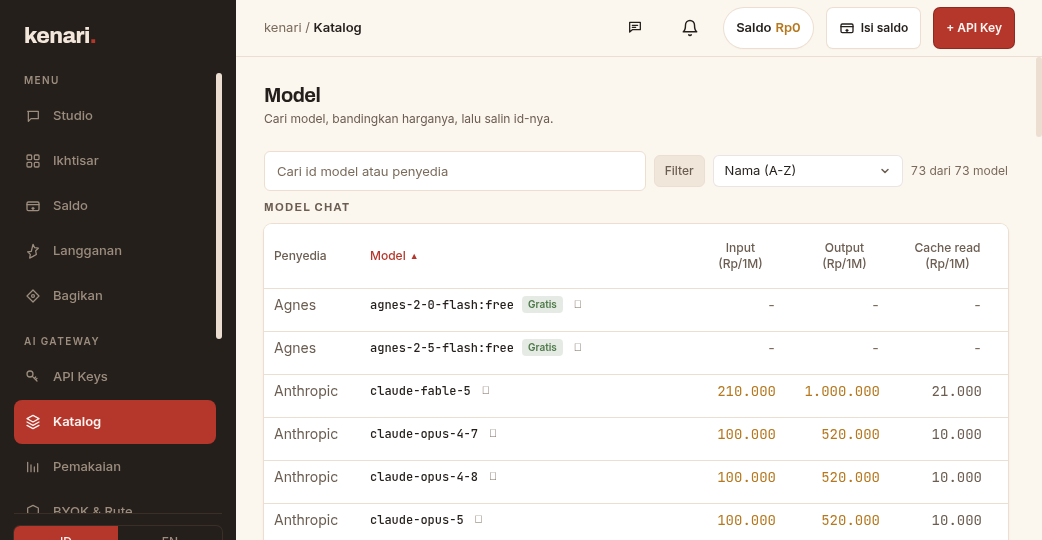
Task: Select the claude-opus-4-7 model name
Action: click(x=424, y=434)
